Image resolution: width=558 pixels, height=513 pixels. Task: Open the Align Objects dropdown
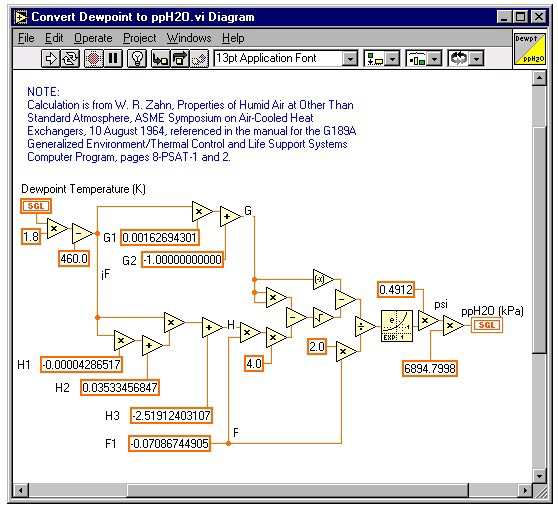coord(381,58)
